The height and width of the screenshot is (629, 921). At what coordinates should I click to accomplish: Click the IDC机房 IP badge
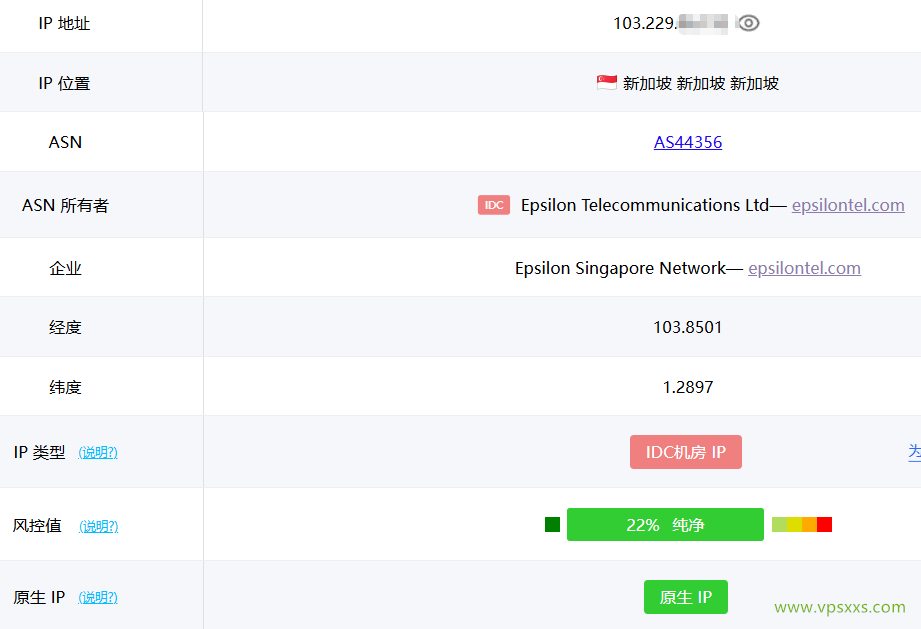[x=685, y=451]
